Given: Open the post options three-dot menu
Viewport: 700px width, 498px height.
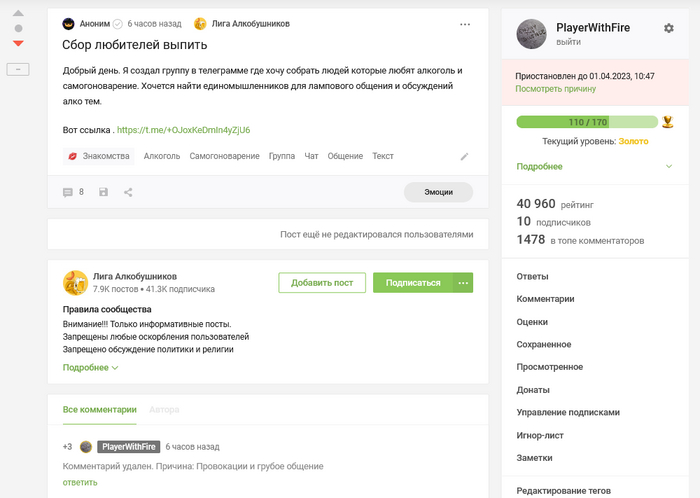Looking at the screenshot, I should pos(465,23).
